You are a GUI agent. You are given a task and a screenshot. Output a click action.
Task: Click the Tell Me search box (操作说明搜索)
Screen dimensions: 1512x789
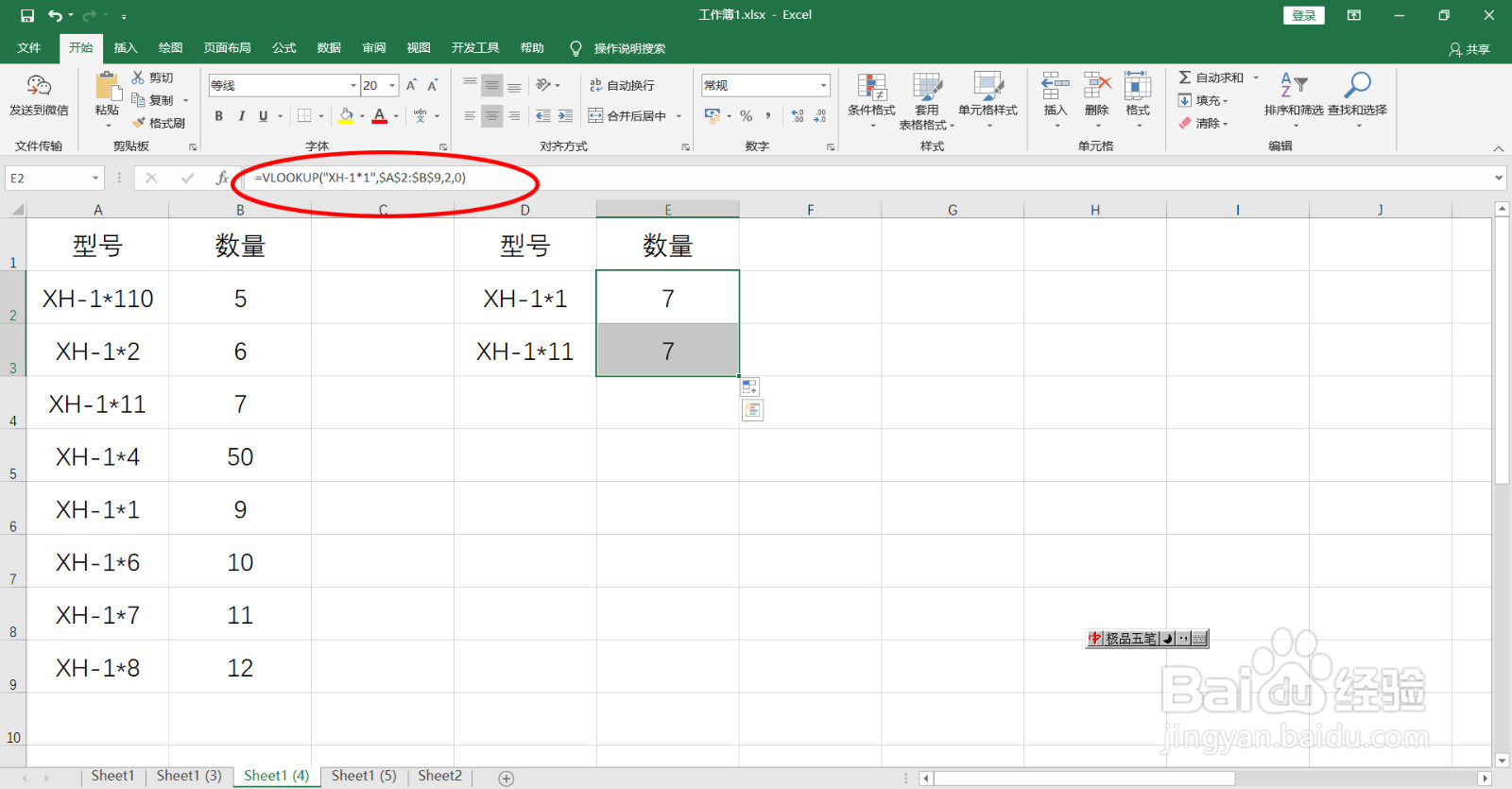pyautogui.click(x=619, y=48)
